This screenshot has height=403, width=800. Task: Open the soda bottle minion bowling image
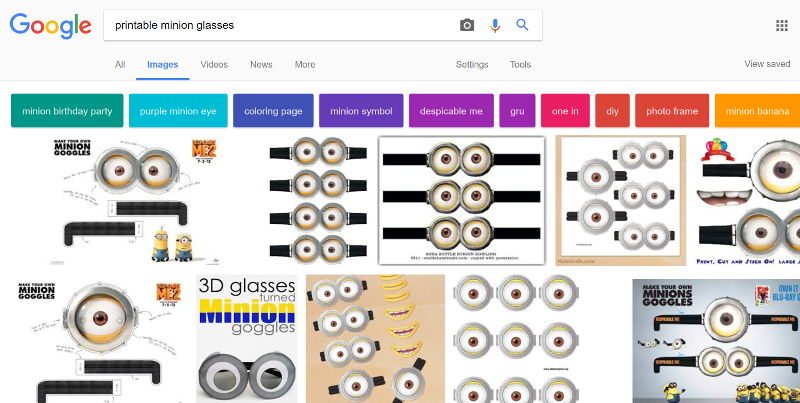(x=462, y=200)
